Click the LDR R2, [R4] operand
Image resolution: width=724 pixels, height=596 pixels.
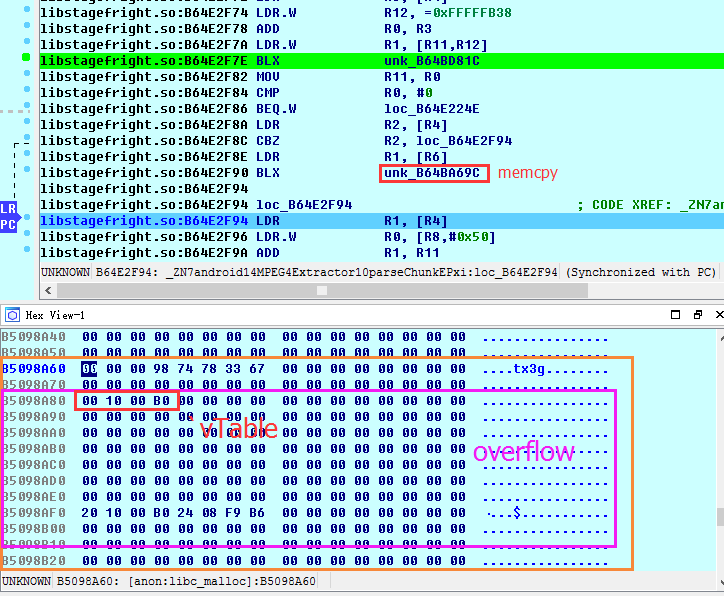[416, 125]
